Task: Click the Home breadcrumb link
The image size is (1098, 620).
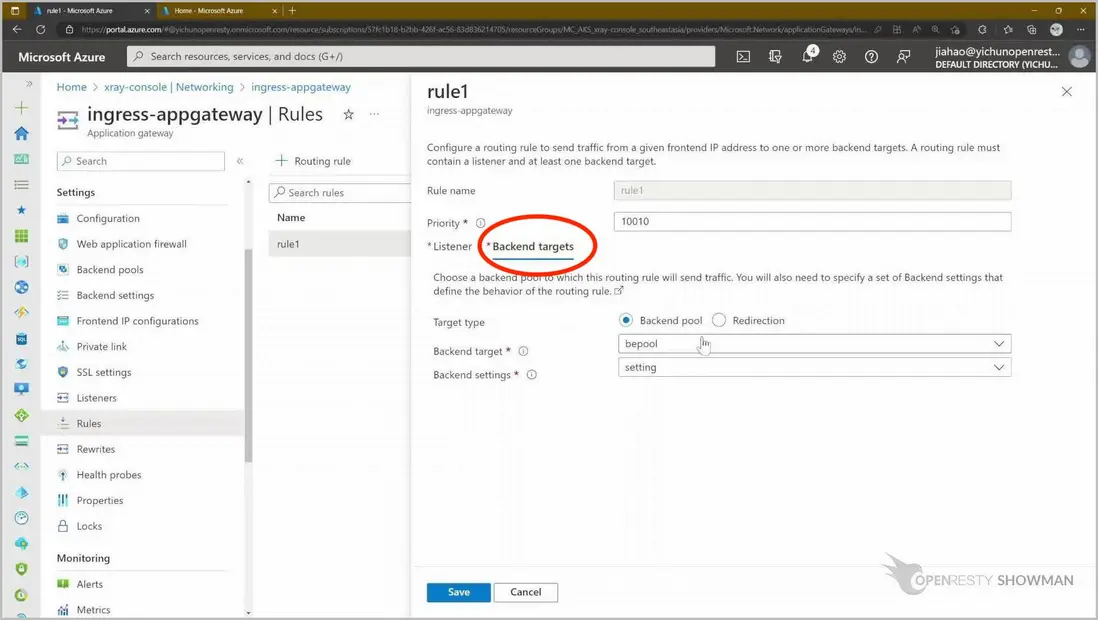Action: (71, 87)
